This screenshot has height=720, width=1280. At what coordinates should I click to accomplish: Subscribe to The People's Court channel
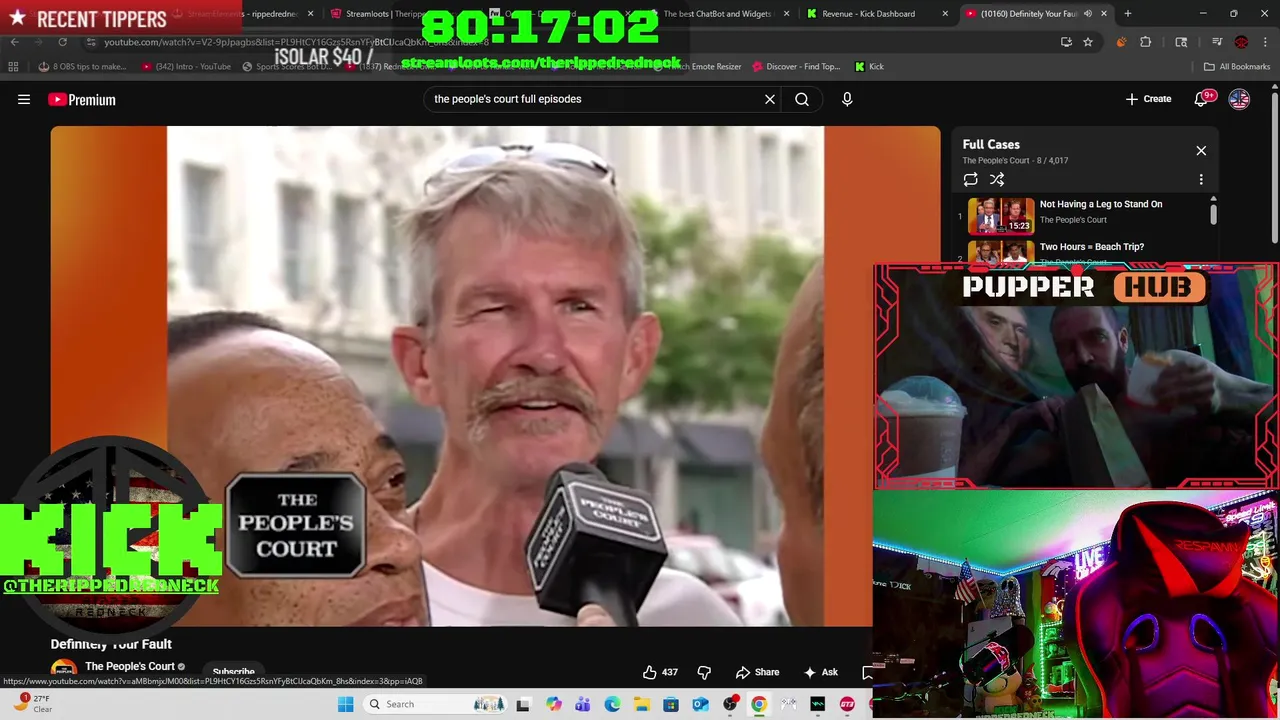click(x=233, y=672)
